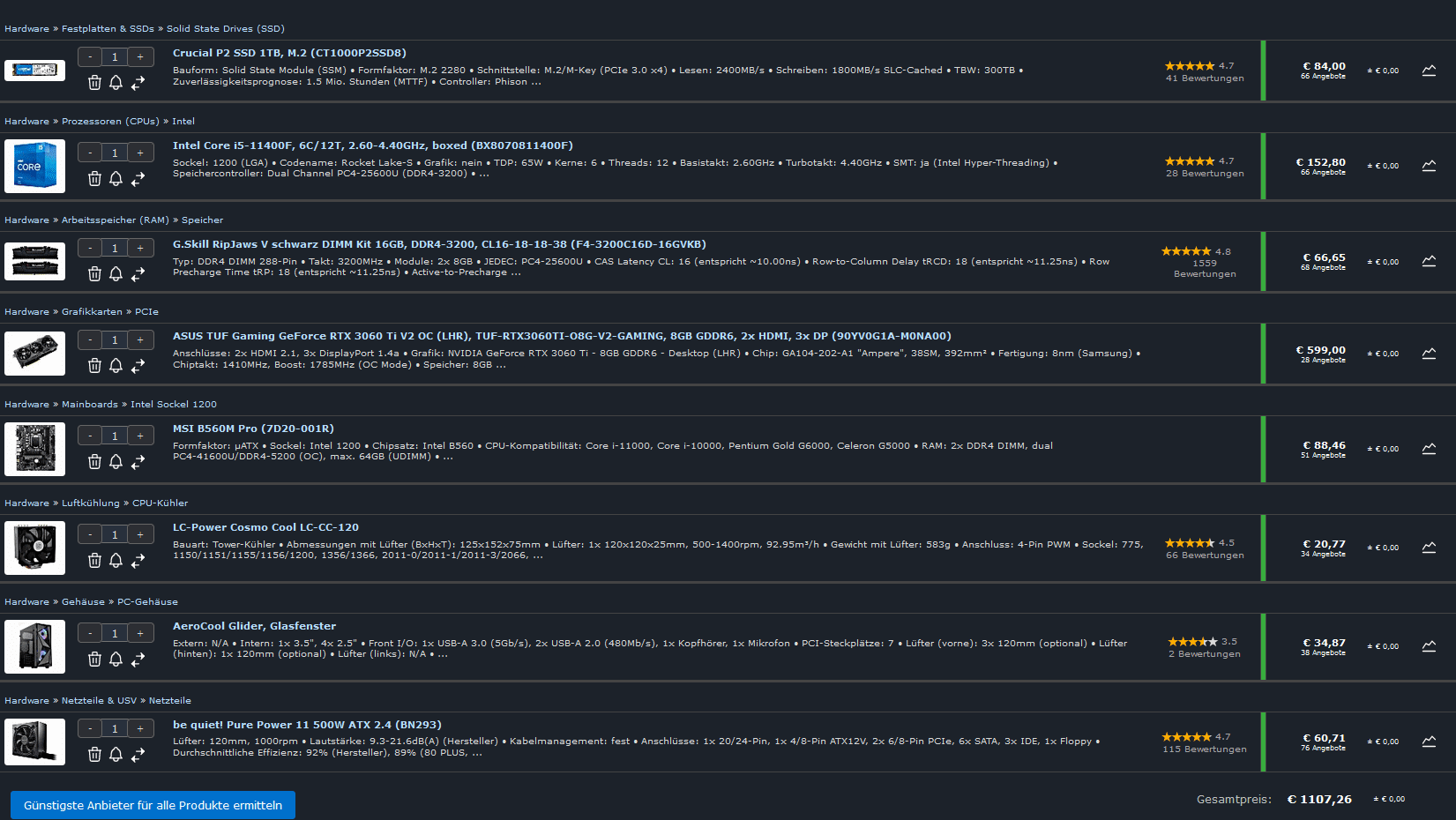Delete the Crucial P2 SSD with trash icon
The height and width of the screenshot is (820, 1456).
click(x=94, y=82)
